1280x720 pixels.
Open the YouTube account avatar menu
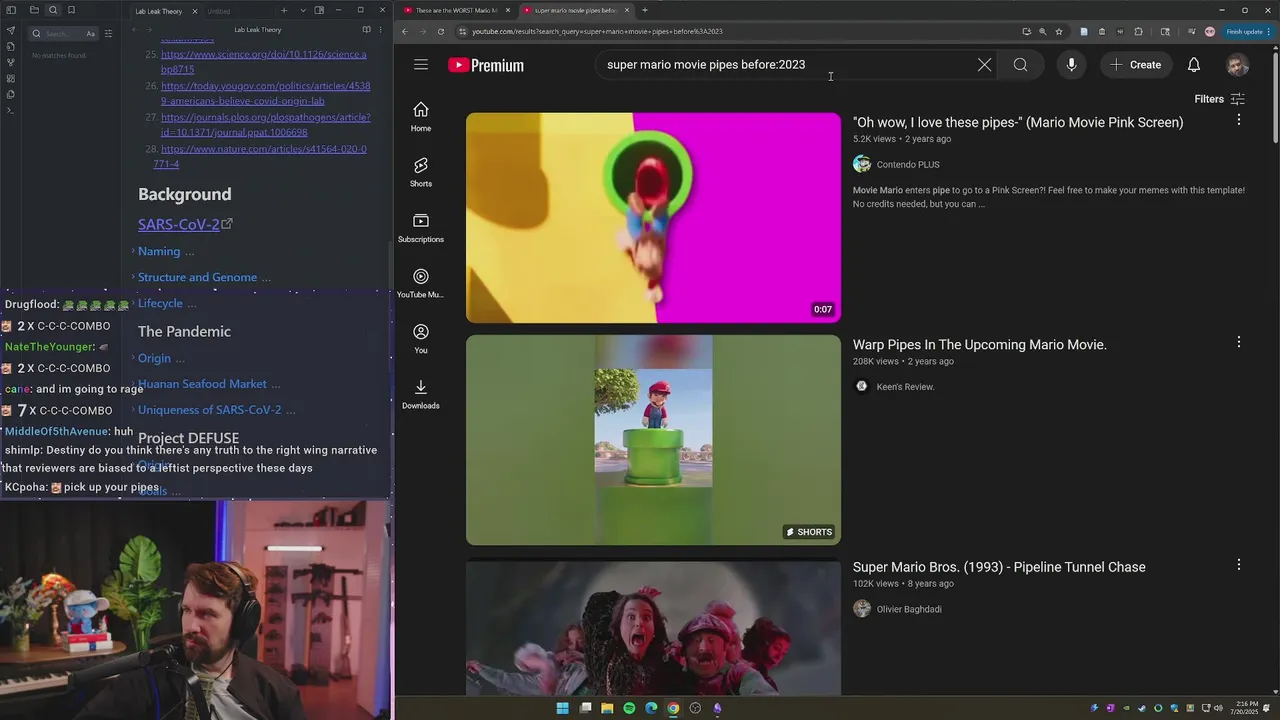coord(1238,65)
